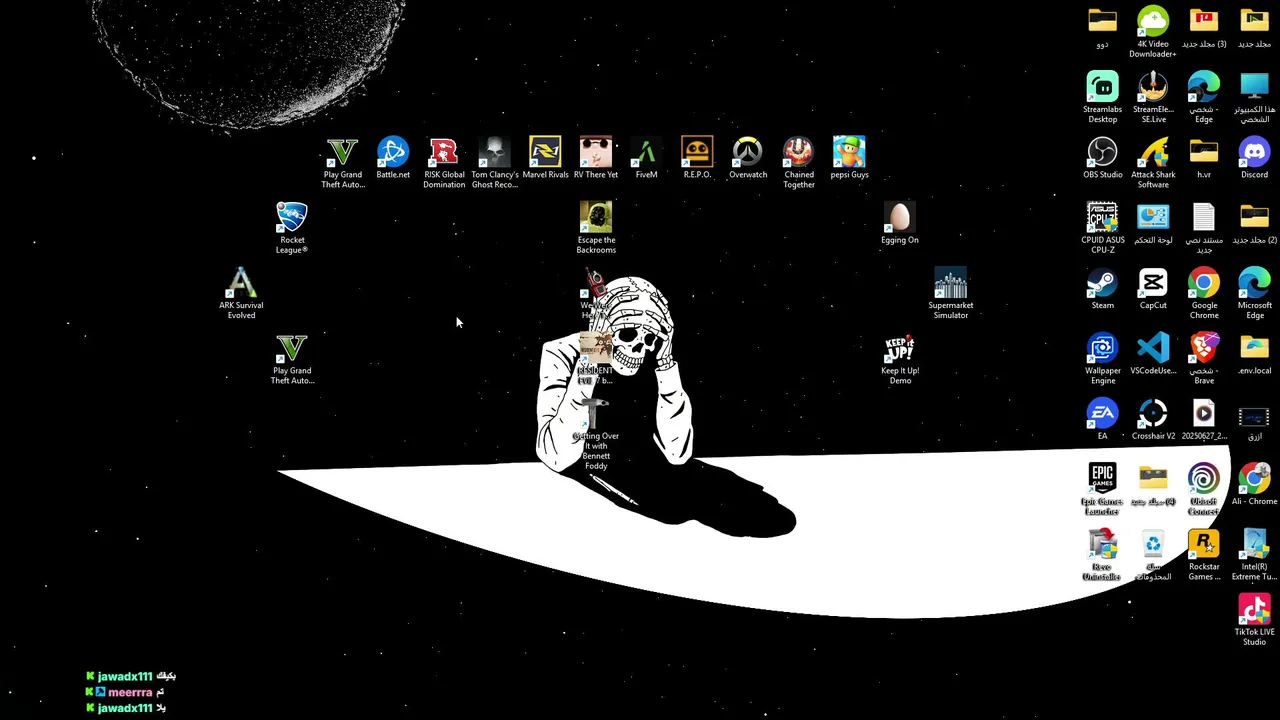Select the We Were Here walkie-talkie icon

pyautogui.click(x=596, y=293)
